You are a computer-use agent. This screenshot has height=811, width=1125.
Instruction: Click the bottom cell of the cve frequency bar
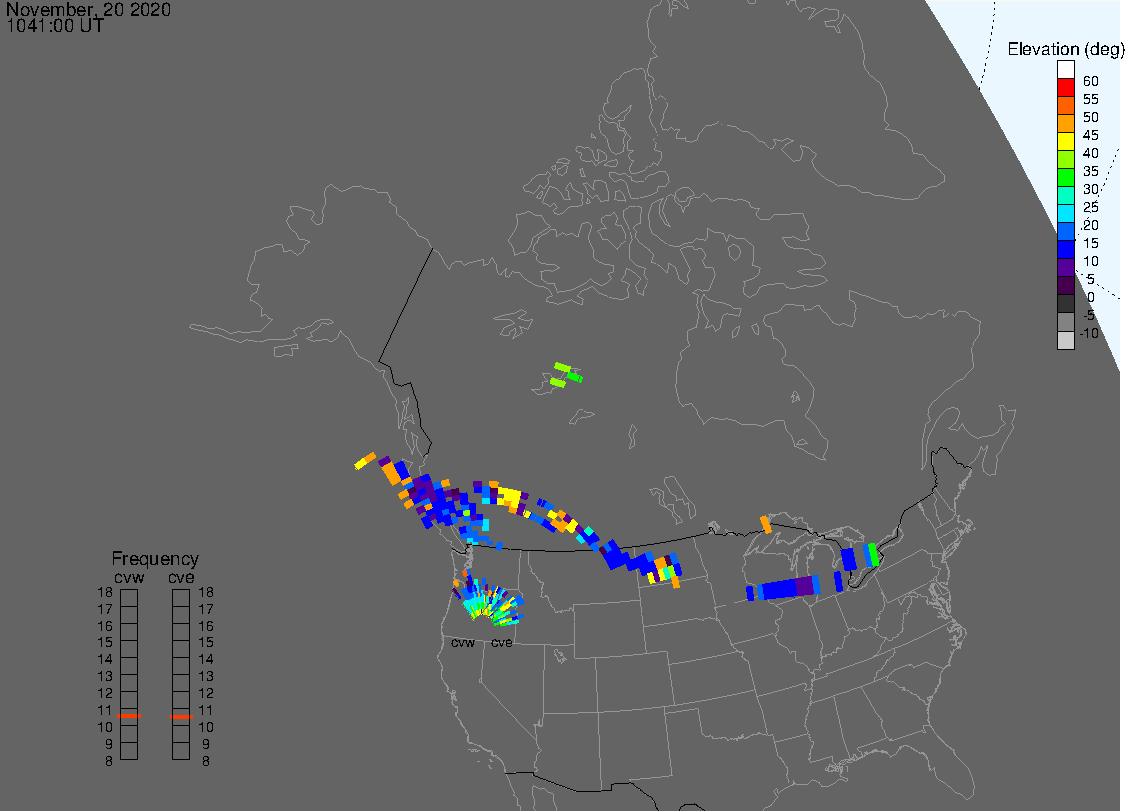[x=181, y=751]
